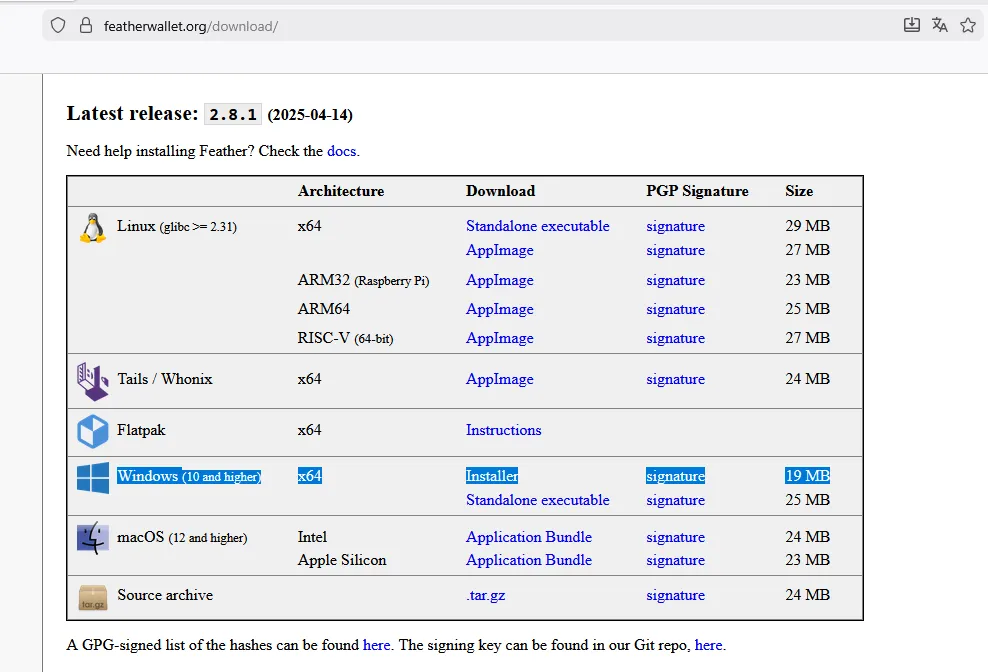Open signature for Tails / Whonix AppImage
The width and height of the screenshot is (988, 672).
point(675,379)
